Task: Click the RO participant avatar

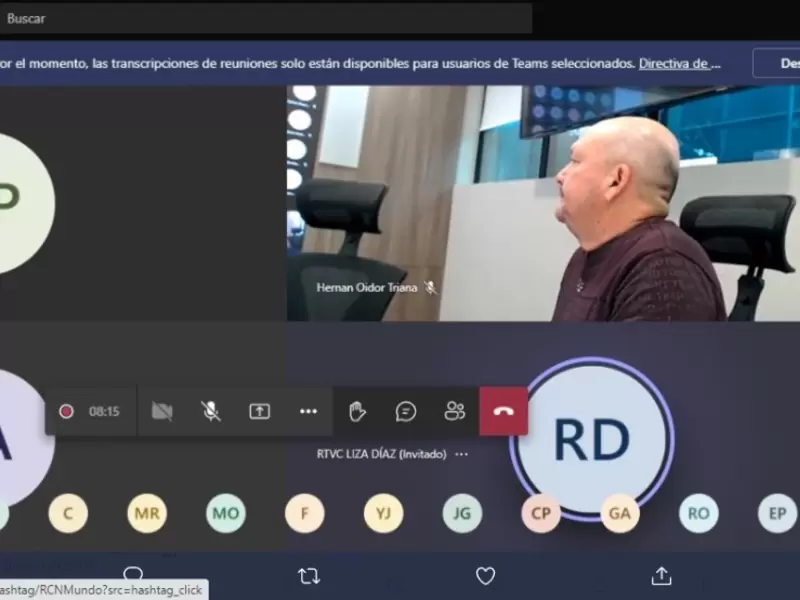Action: coord(698,513)
